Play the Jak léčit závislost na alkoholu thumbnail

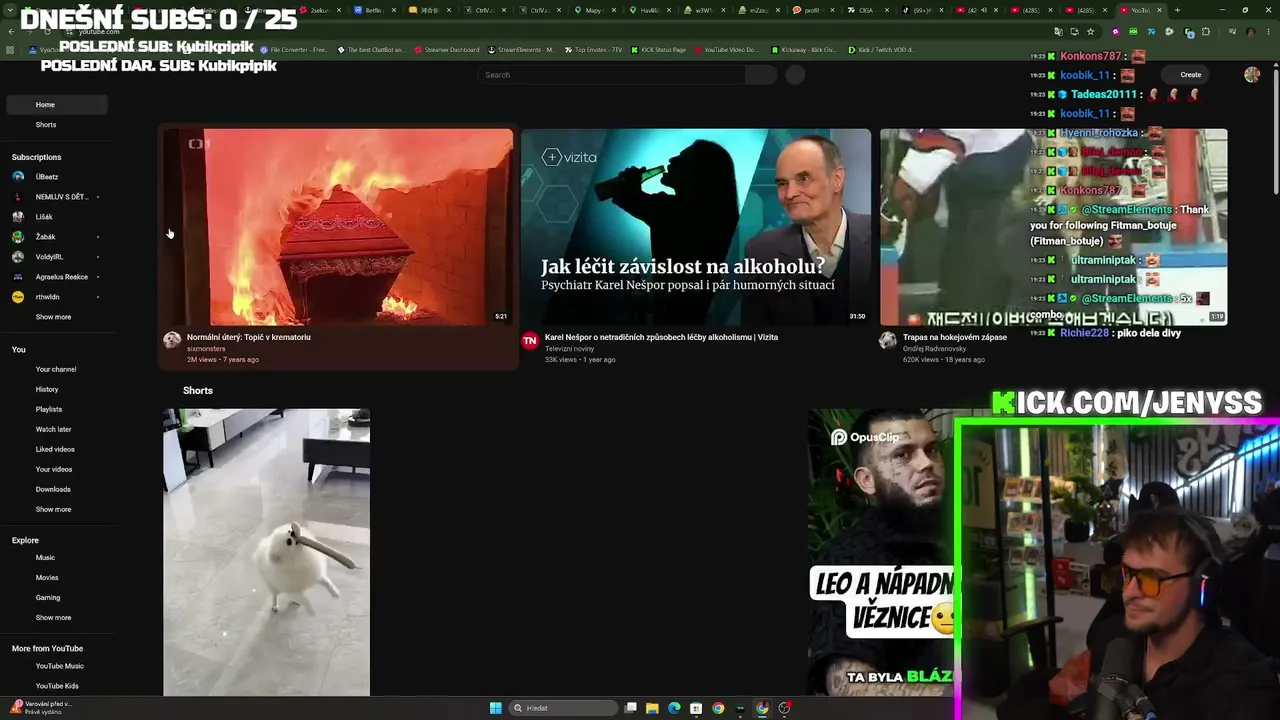pos(696,227)
